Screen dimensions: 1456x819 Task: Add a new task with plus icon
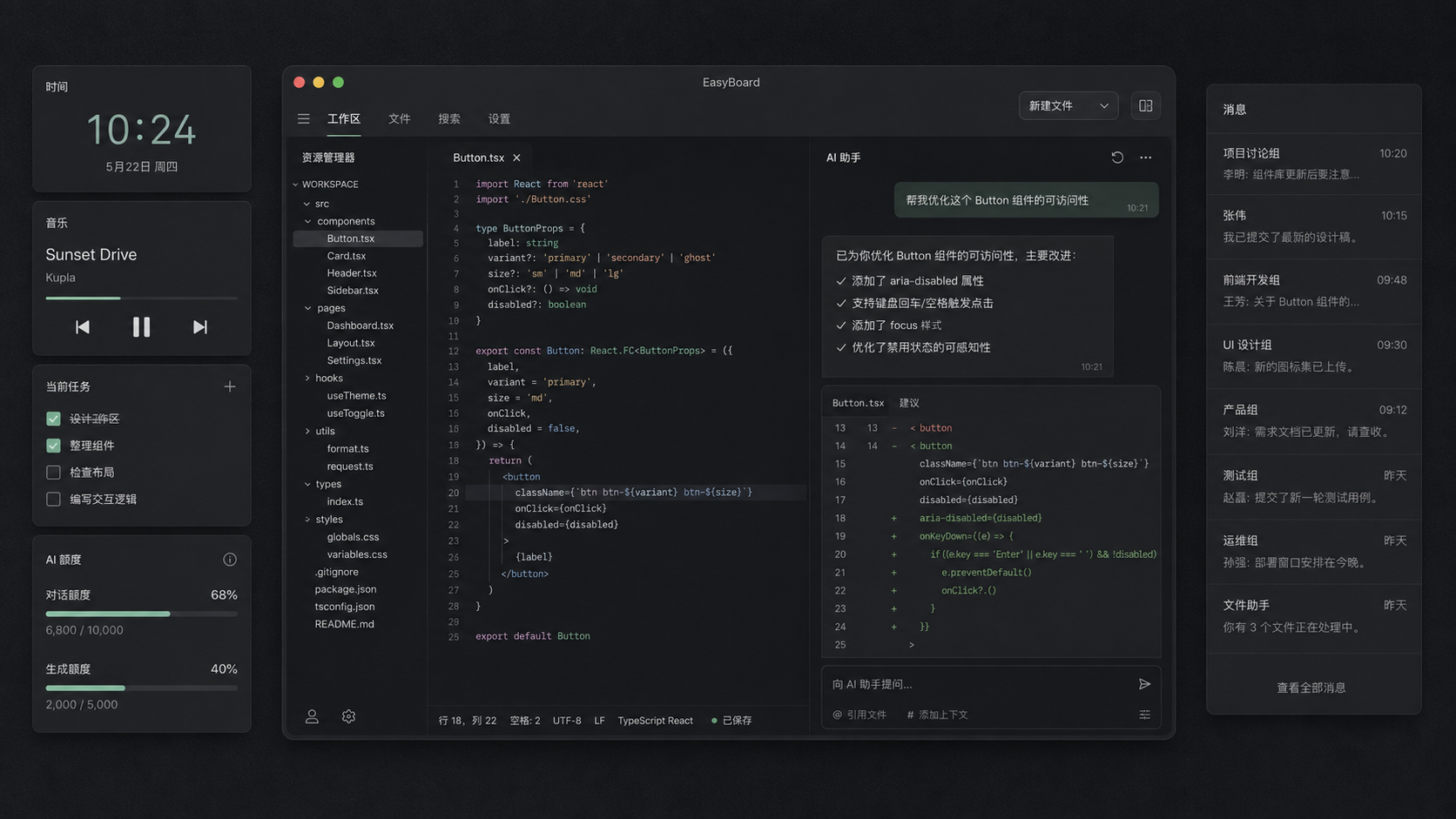point(230,386)
